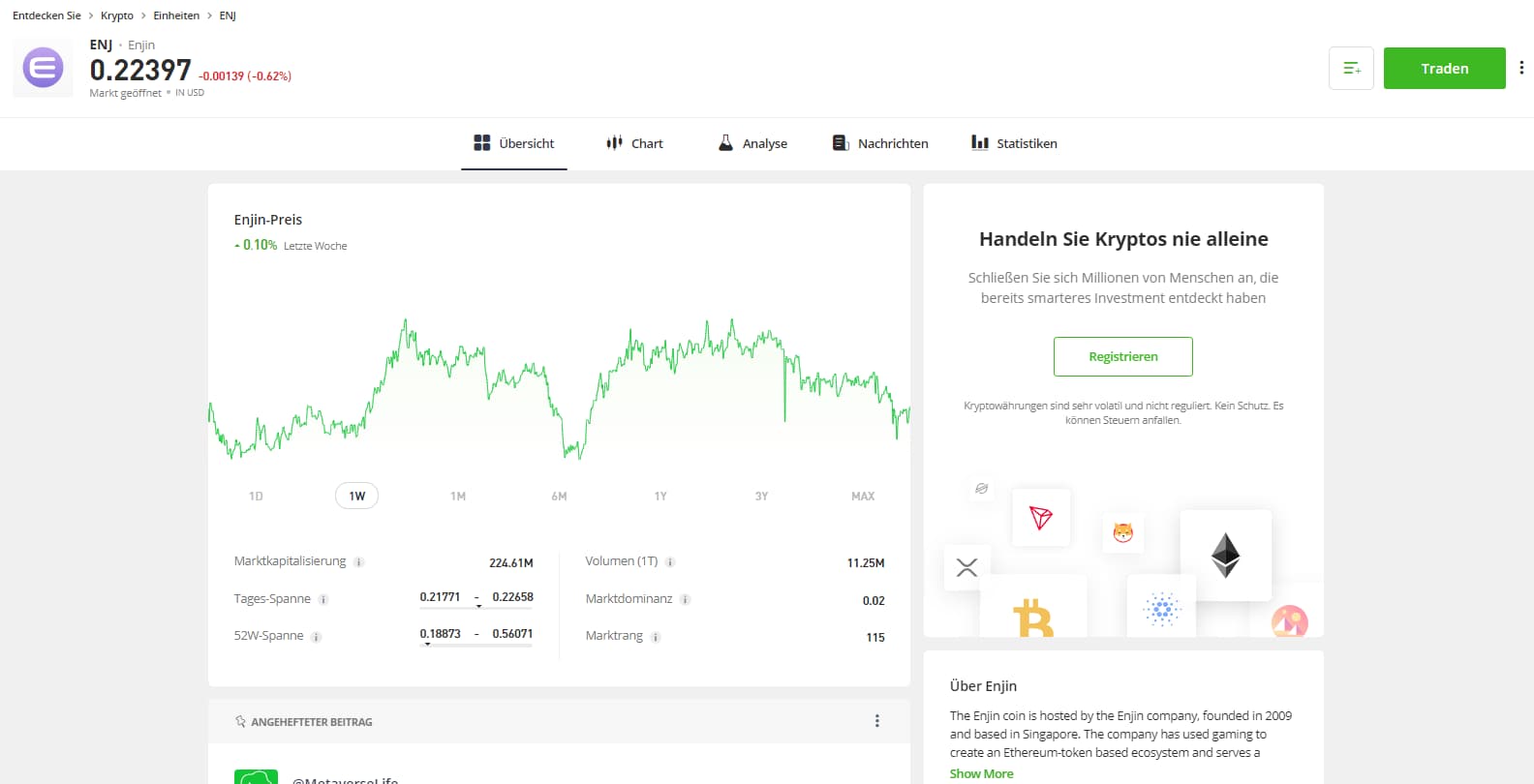
Task: Click the Krypto breadcrumb link
Action: pos(117,15)
